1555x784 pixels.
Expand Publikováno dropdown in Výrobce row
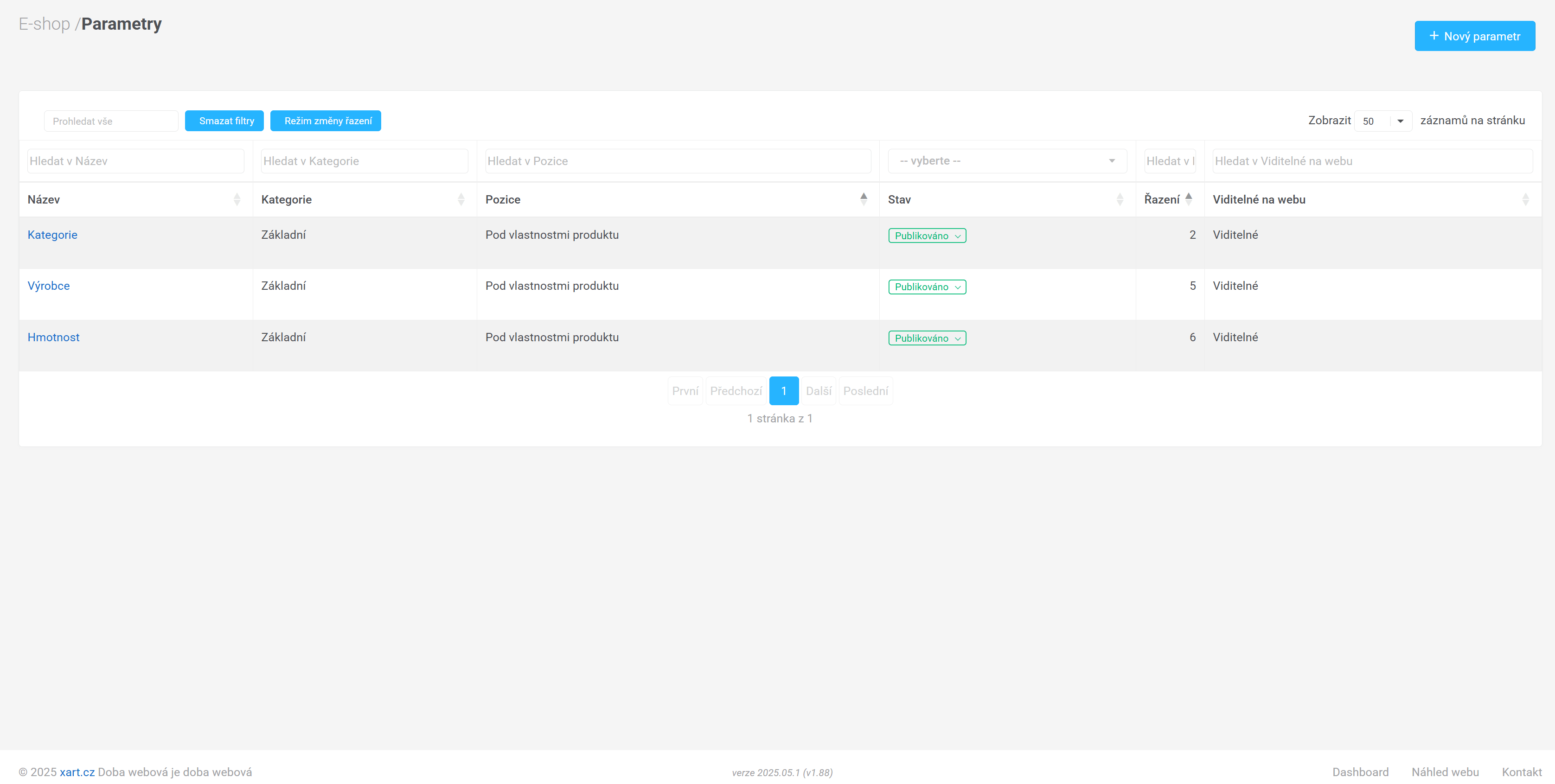coord(927,287)
